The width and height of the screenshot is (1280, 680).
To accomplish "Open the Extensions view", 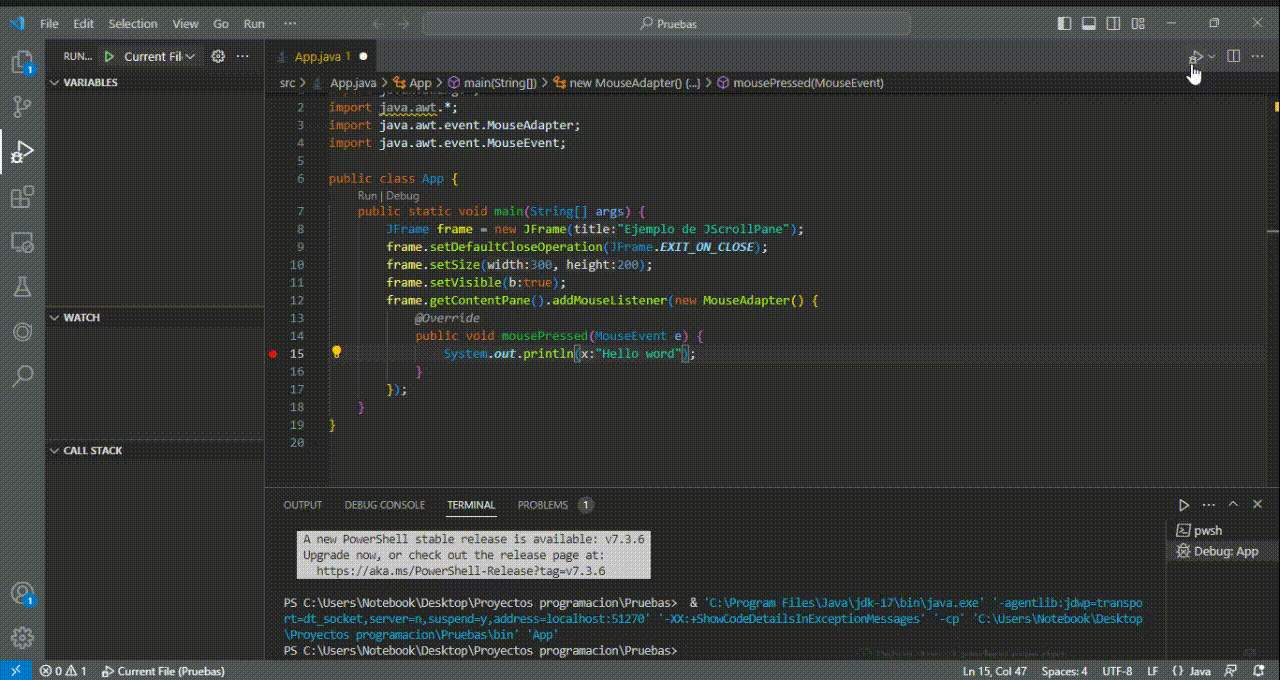I will [22, 197].
